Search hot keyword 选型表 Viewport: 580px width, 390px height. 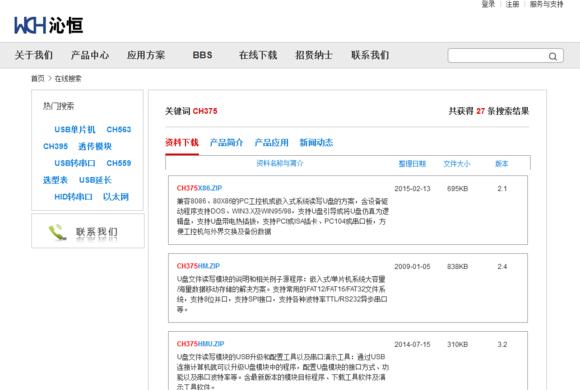click(55, 180)
